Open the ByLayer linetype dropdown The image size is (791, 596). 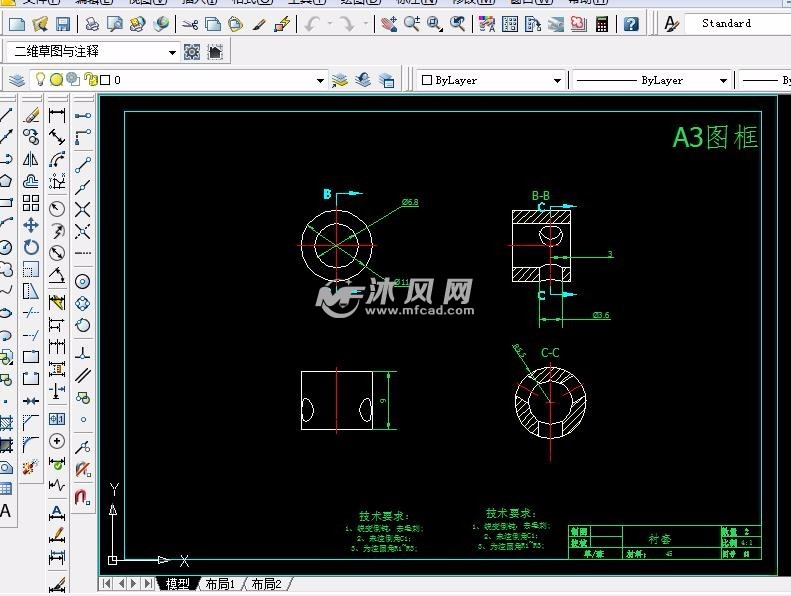click(722, 80)
